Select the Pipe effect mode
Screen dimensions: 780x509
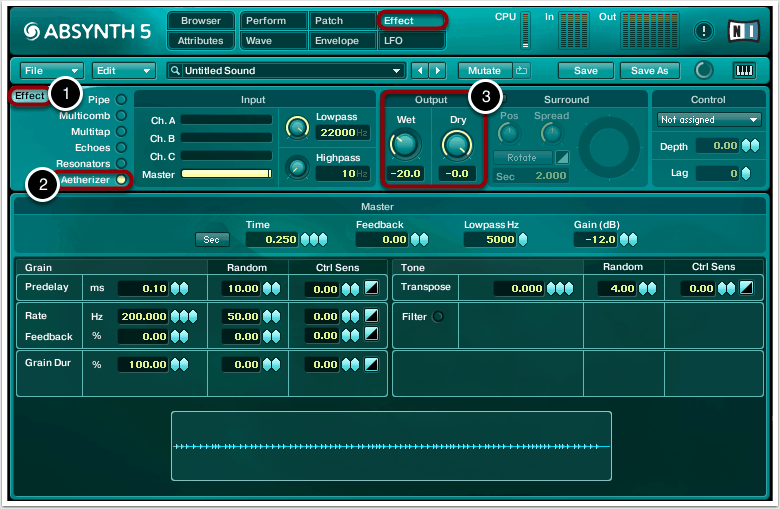coord(122,100)
